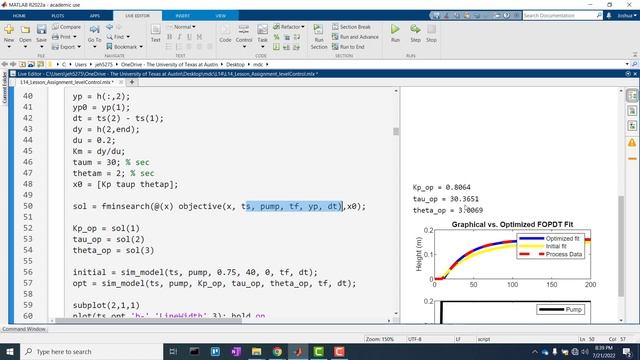Show output inline view icon
640x360 pixels.
tap(632, 111)
